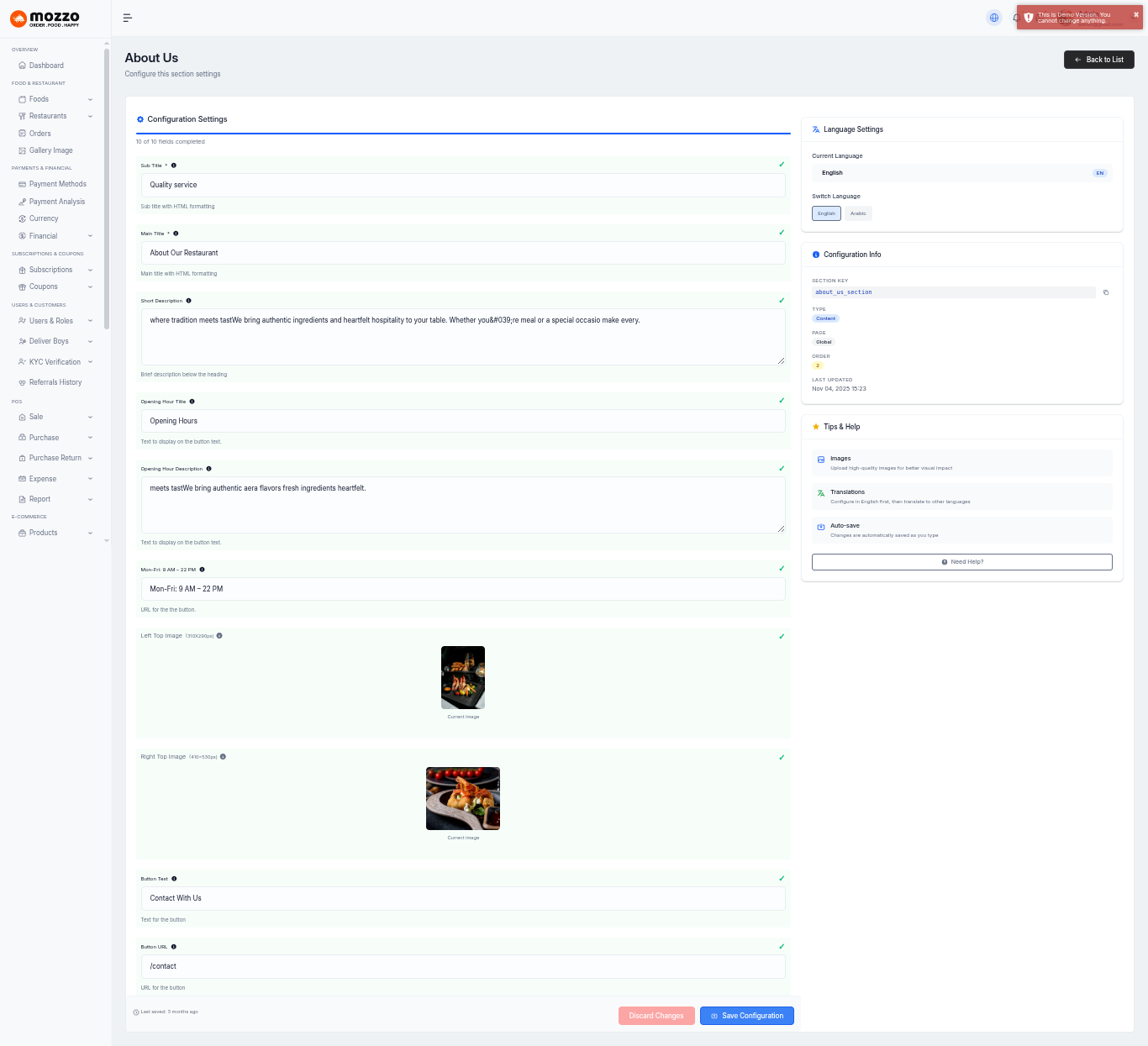The width and height of the screenshot is (1148, 1046).
Task: Copy the section key with copy icon
Action: [x=1106, y=292]
